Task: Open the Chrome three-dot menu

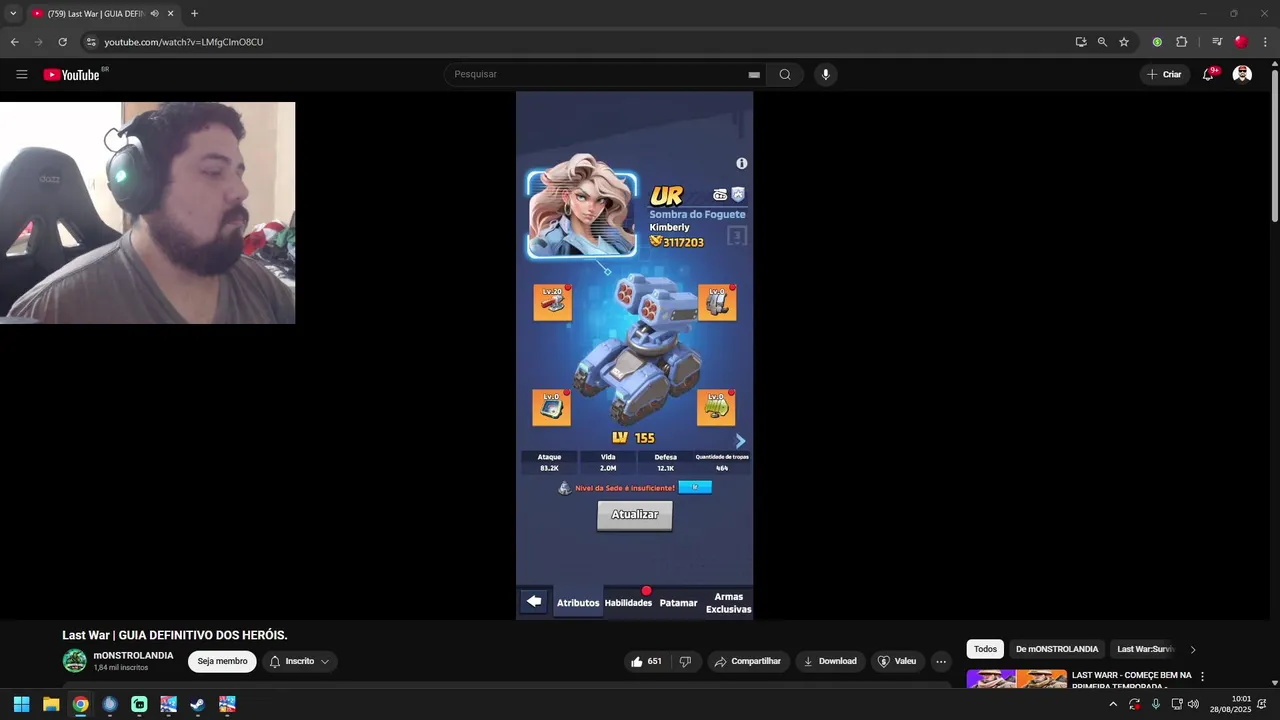Action: (1265, 42)
